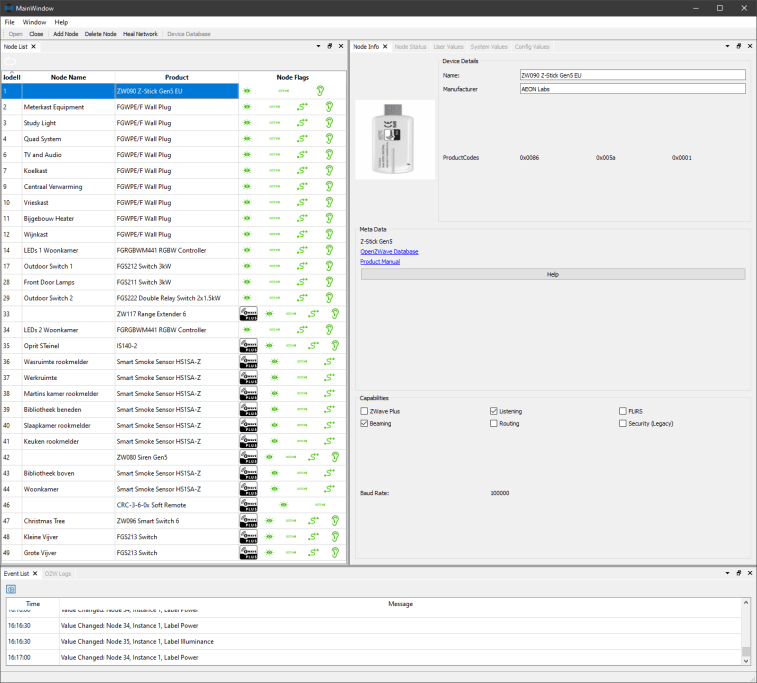Toggle the Beaming checkbox
Image resolution: width=757 pixels, height=683 pixels.
364,423
